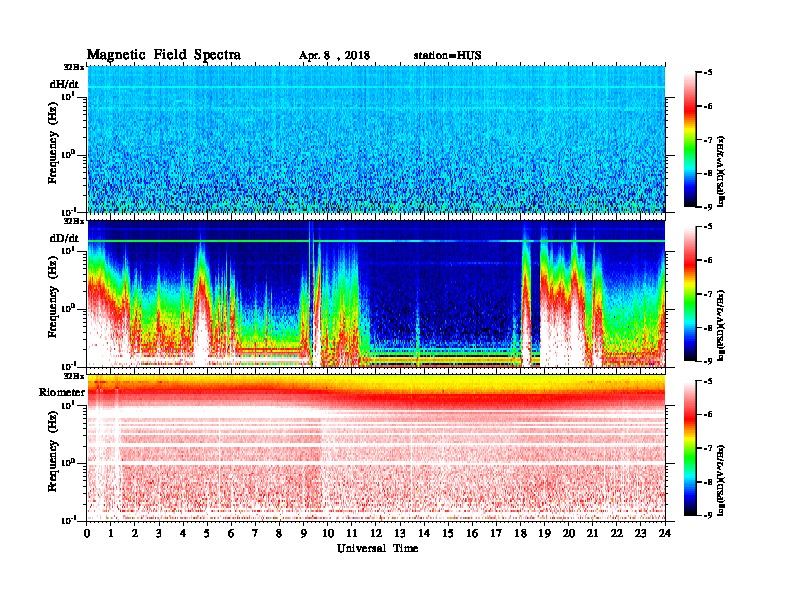The height and width of the screenshot is (612, 792).
Task: Click the "8" hour tick label
Action: point(280,533)
